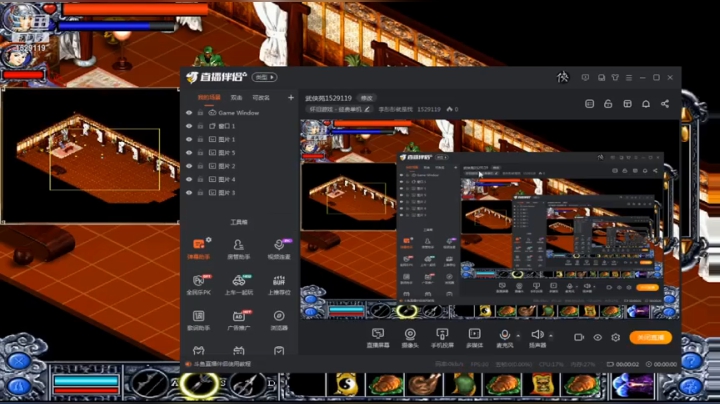The width and height of the screenshot is (720, 404).
Task: Hide the 图片 1 source
Action: [189, 139]
